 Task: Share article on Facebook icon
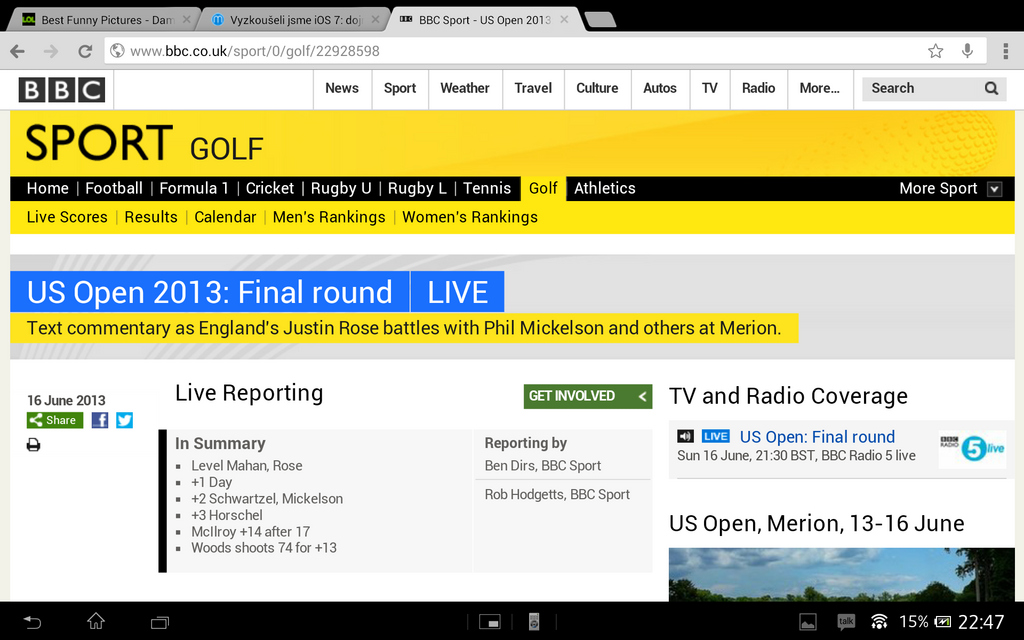click(100, 420)
